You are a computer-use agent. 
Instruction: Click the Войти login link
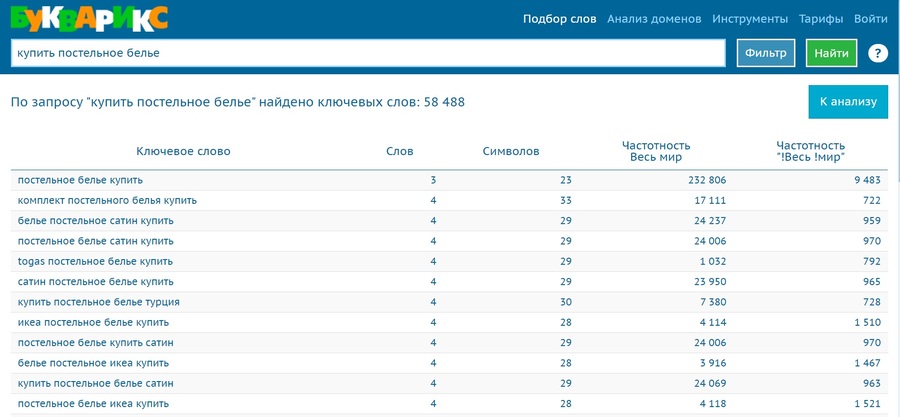[x=871, y=19]
